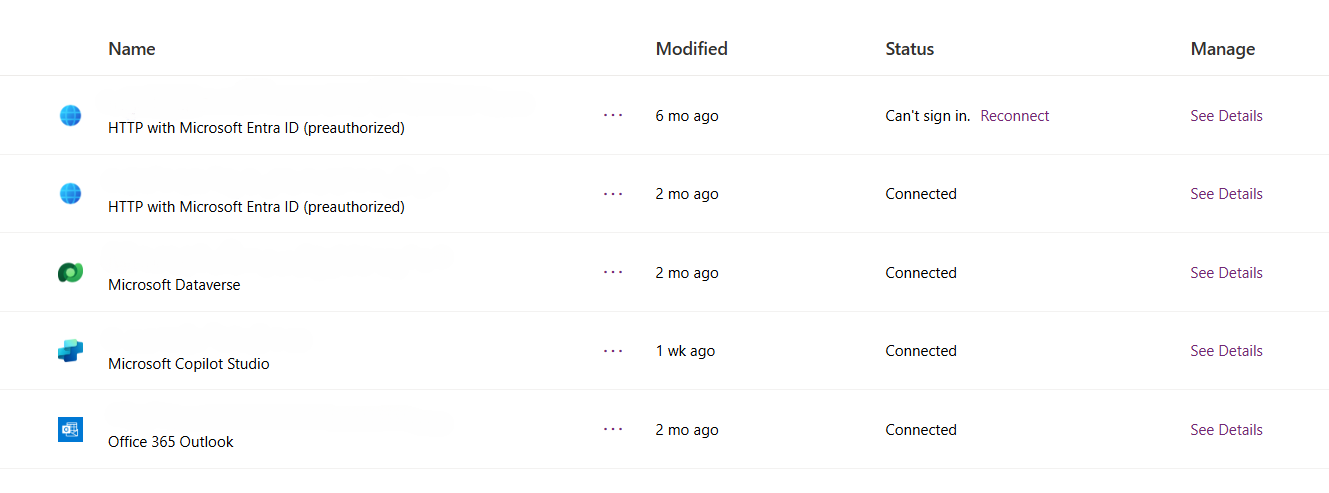View See Details for Office 365 Outlook
1329x493 pixels.
coord(1226,430)
